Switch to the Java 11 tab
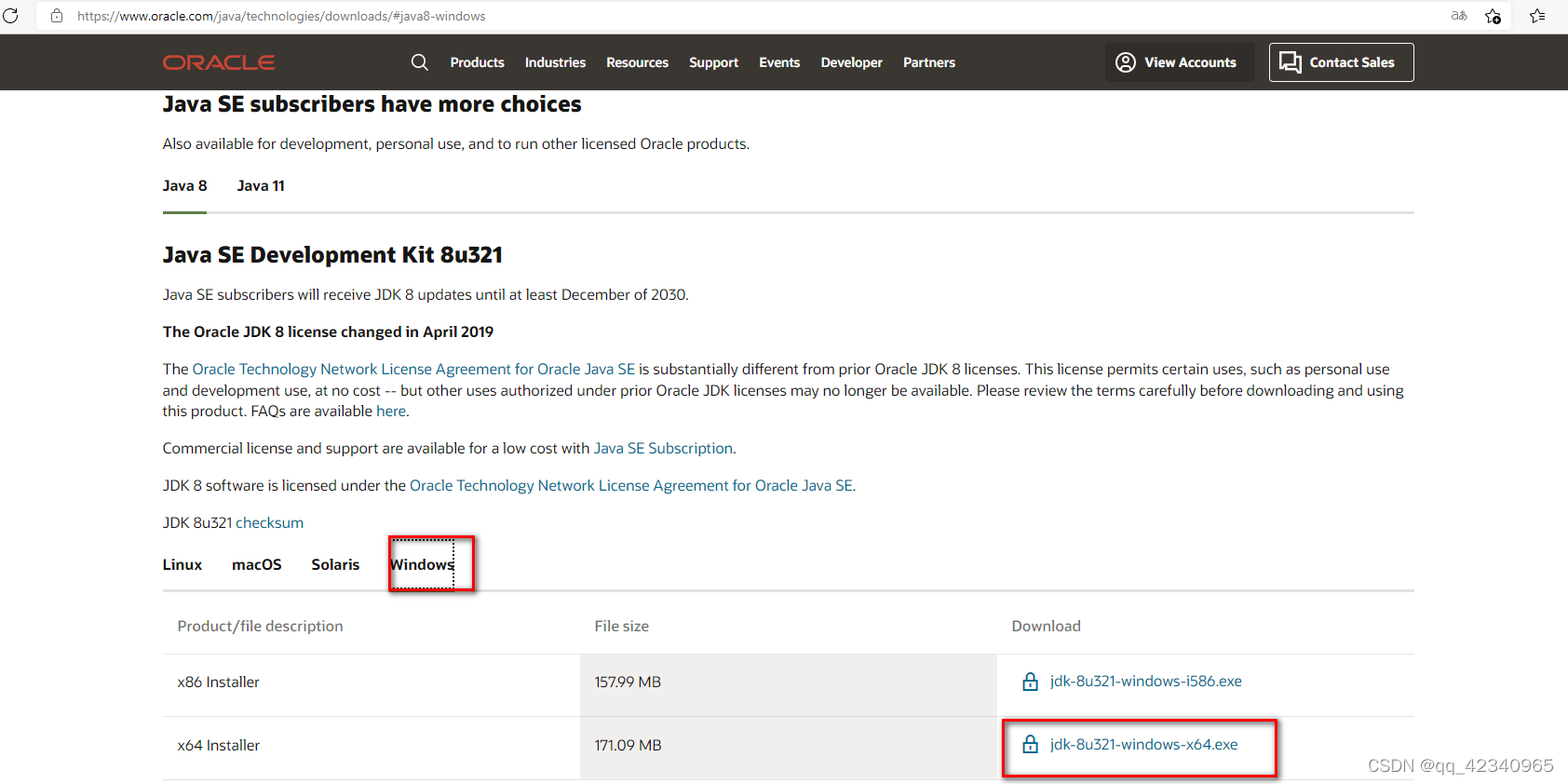Viewport: 1568px width, 784px height. (x=261, y=186)
